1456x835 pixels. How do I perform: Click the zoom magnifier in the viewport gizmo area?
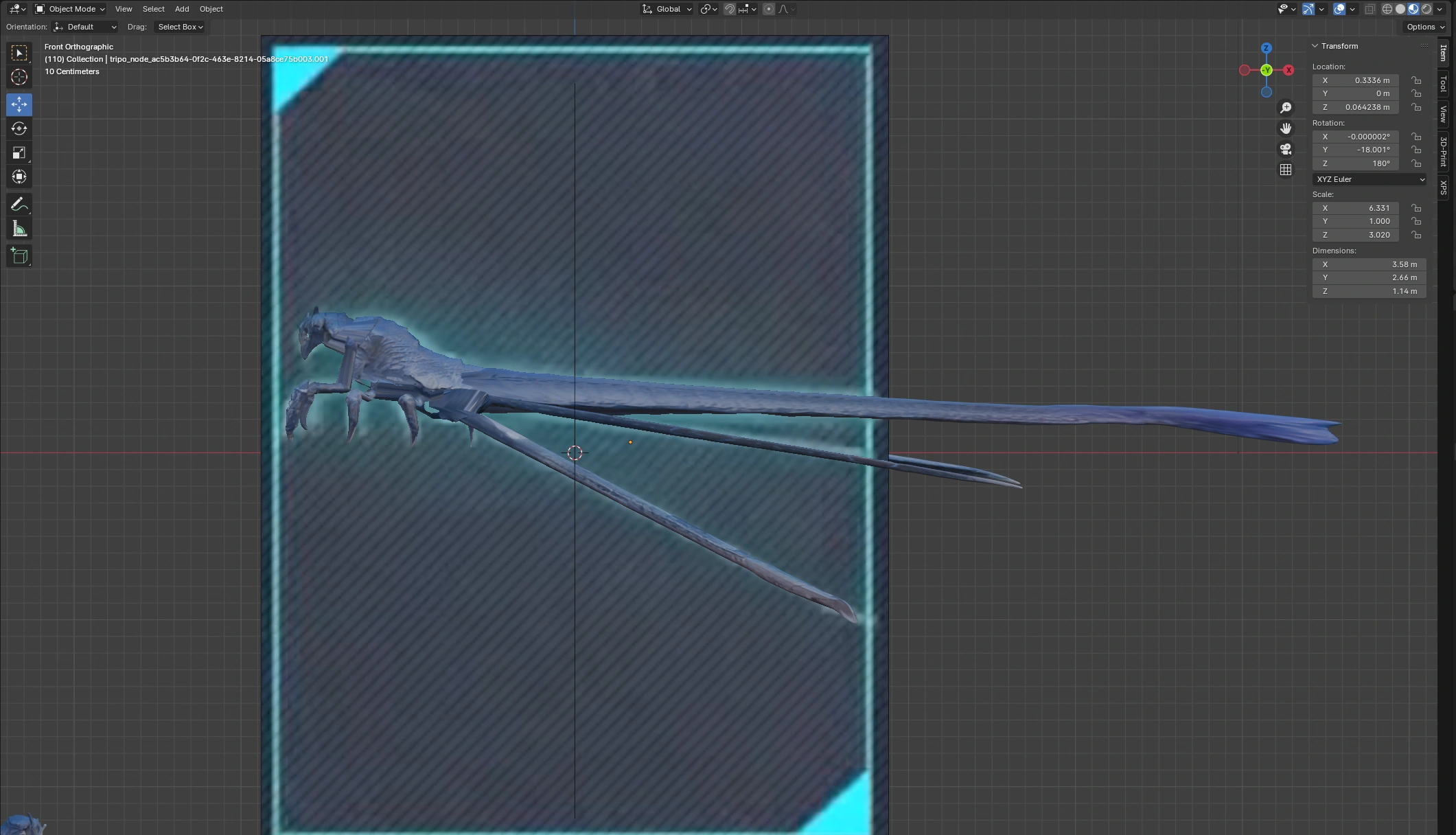click(x=1286, y=107)
